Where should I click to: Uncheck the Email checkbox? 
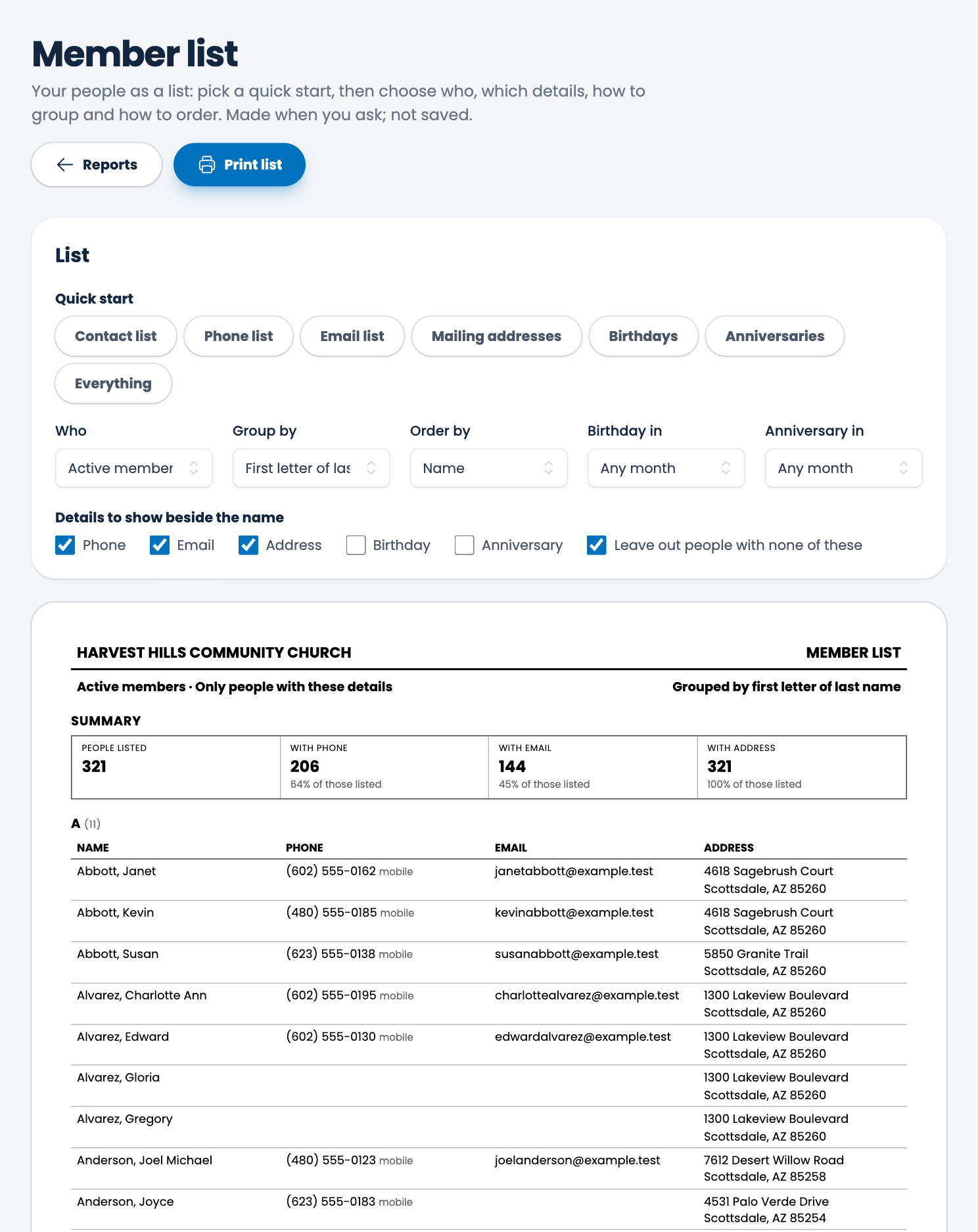(x=160, y=545)
